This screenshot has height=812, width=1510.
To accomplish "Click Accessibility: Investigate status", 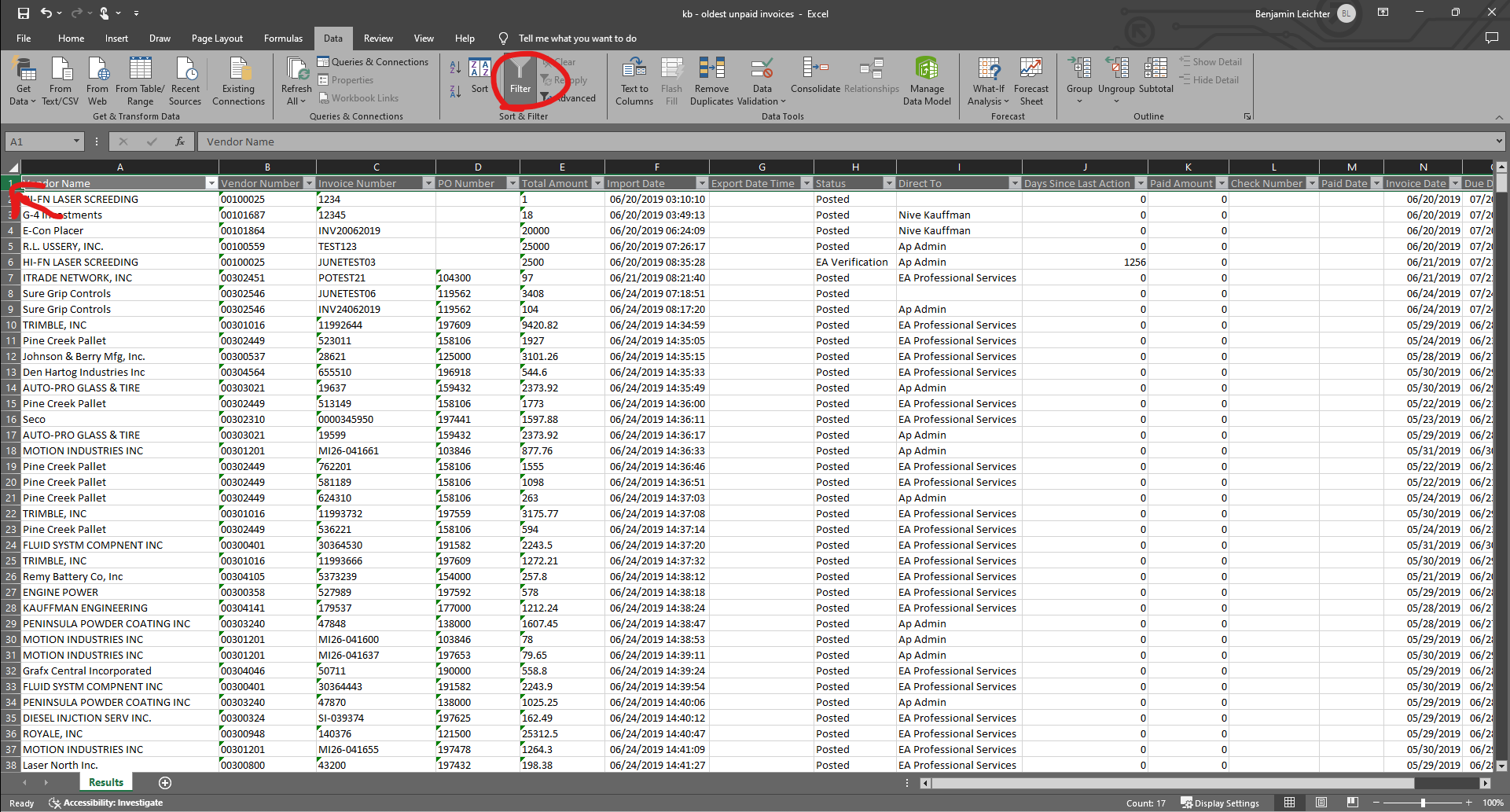I will [x=106, y=803].
